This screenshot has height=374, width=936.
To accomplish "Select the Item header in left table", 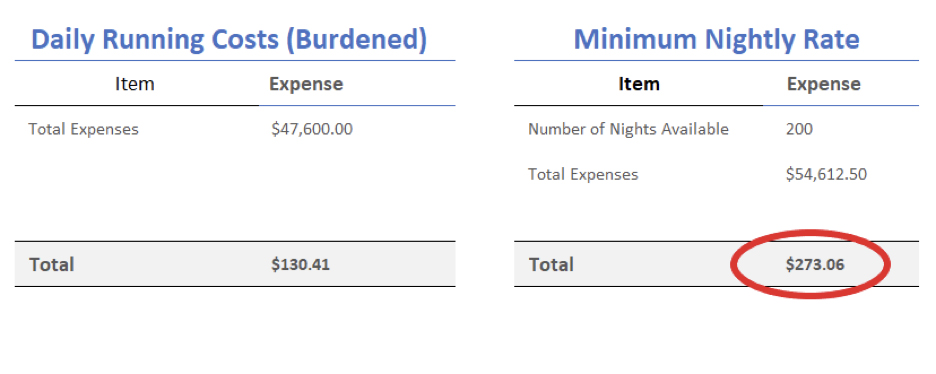I will (134, 84).
